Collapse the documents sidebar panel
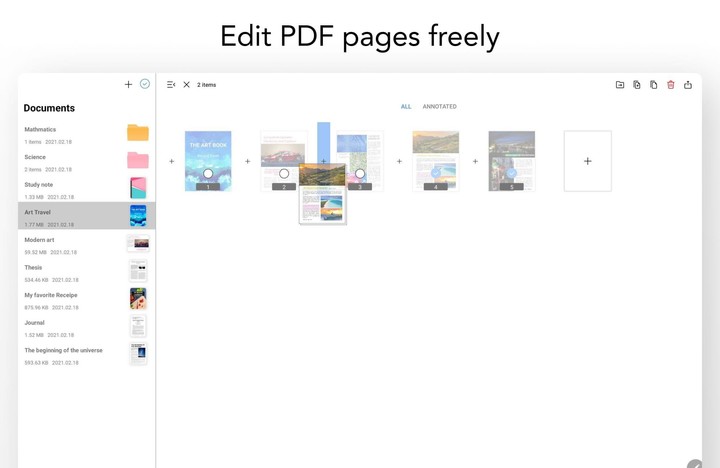The image size is (720, 468). 171,85
